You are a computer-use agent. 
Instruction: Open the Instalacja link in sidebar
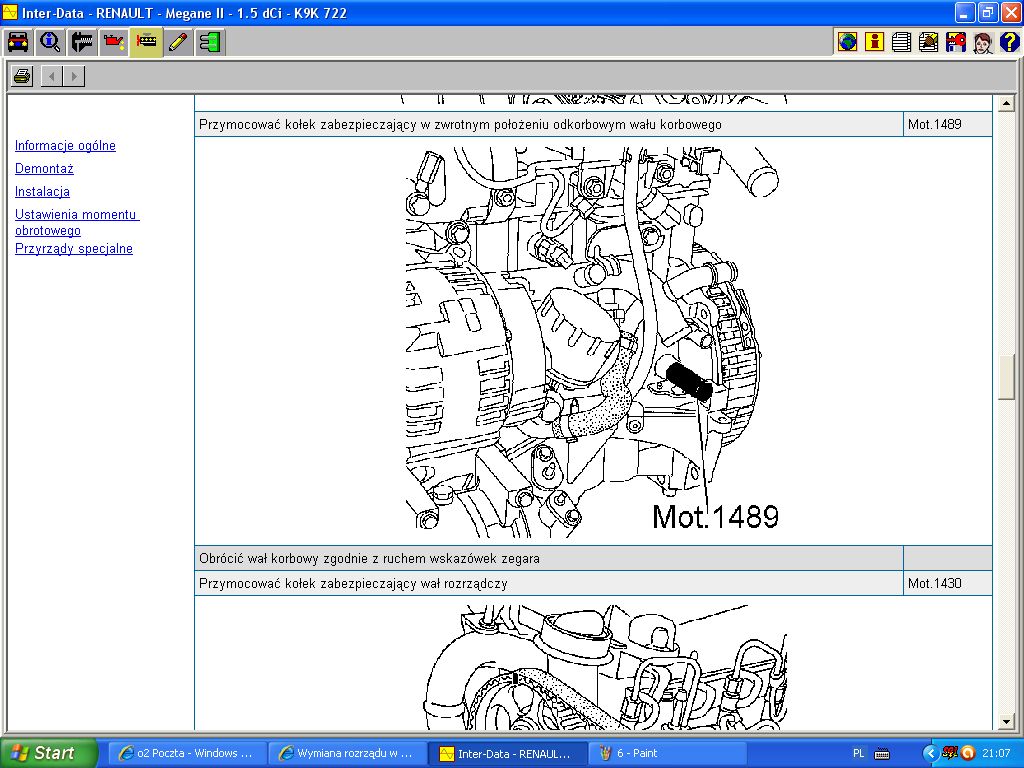[x=42, y=192]
